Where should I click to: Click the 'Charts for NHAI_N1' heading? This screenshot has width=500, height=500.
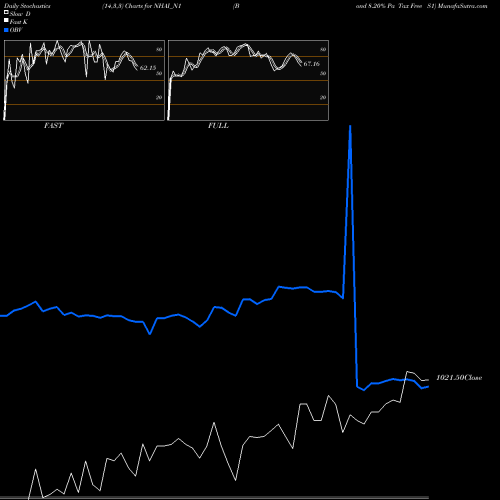[x=153, y=6]
